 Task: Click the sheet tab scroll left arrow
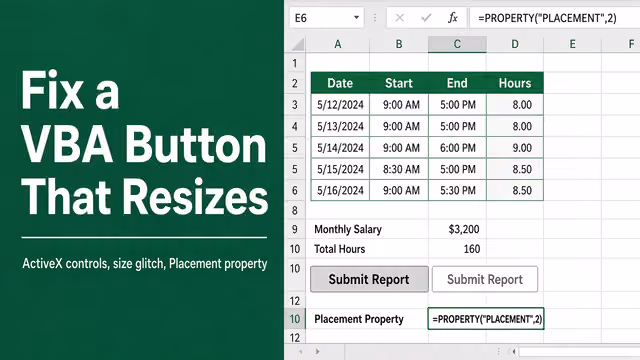[x=300, y=351]
